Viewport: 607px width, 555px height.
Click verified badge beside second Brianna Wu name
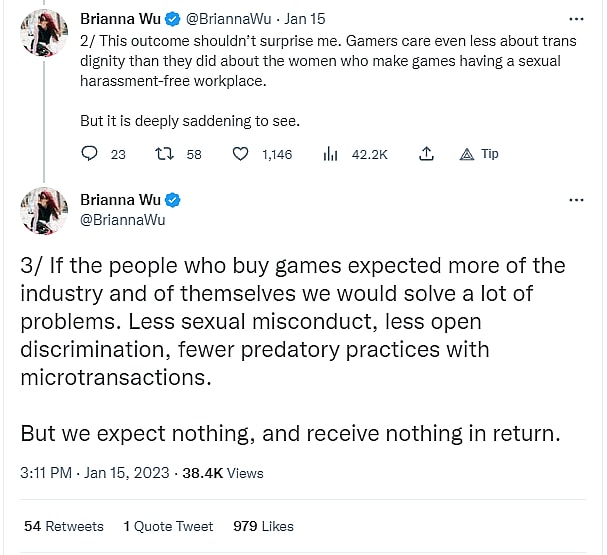click(x=172, y=199)
